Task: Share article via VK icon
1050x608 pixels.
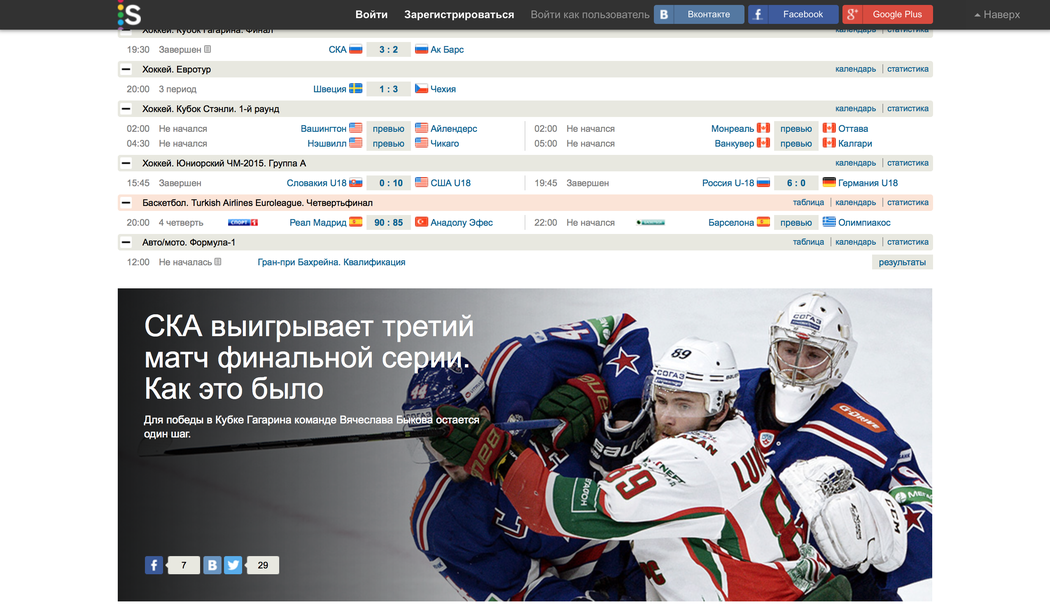Action: (x=212, y=565)
